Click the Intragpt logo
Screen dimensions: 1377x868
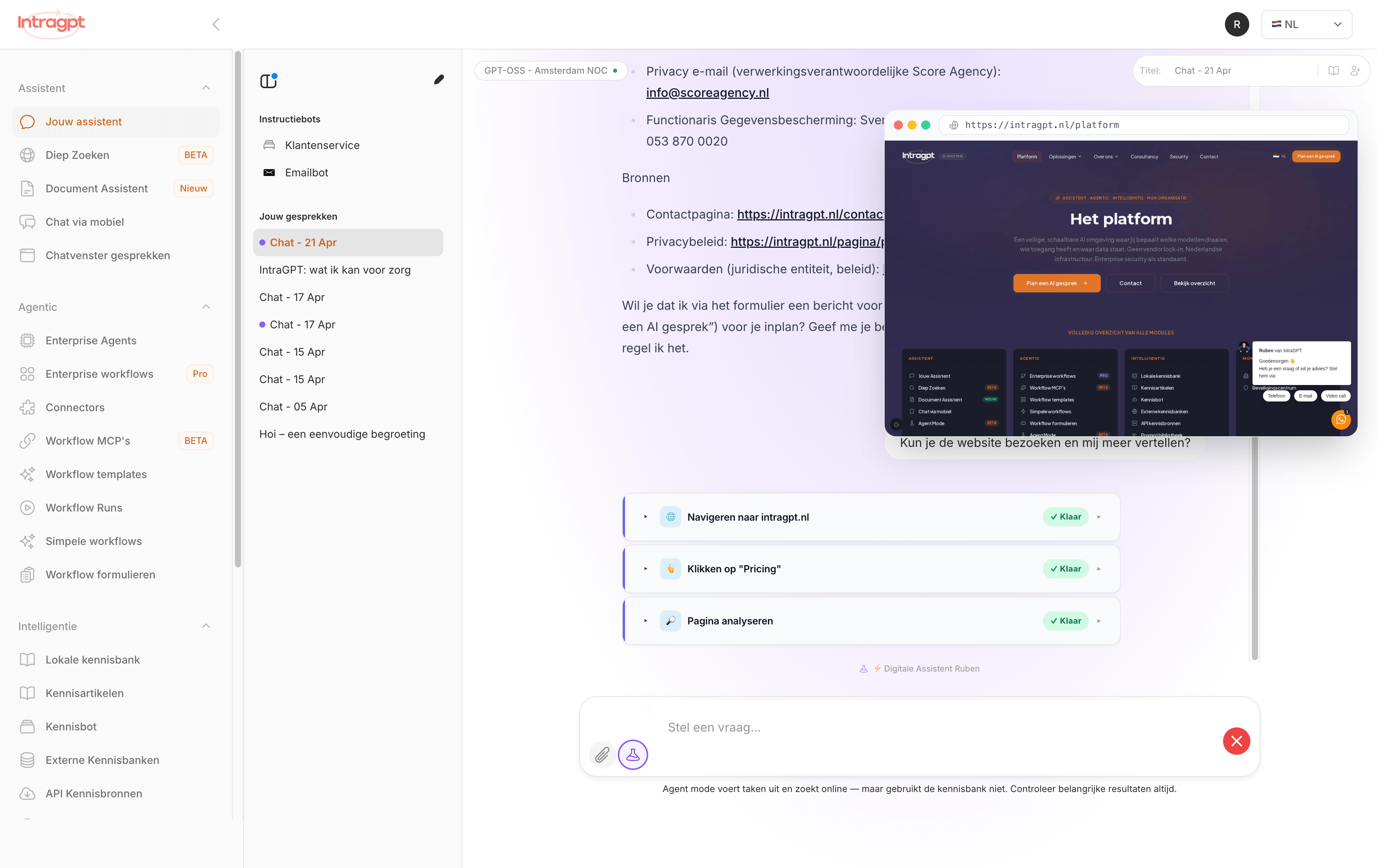[x=51, y=24]
